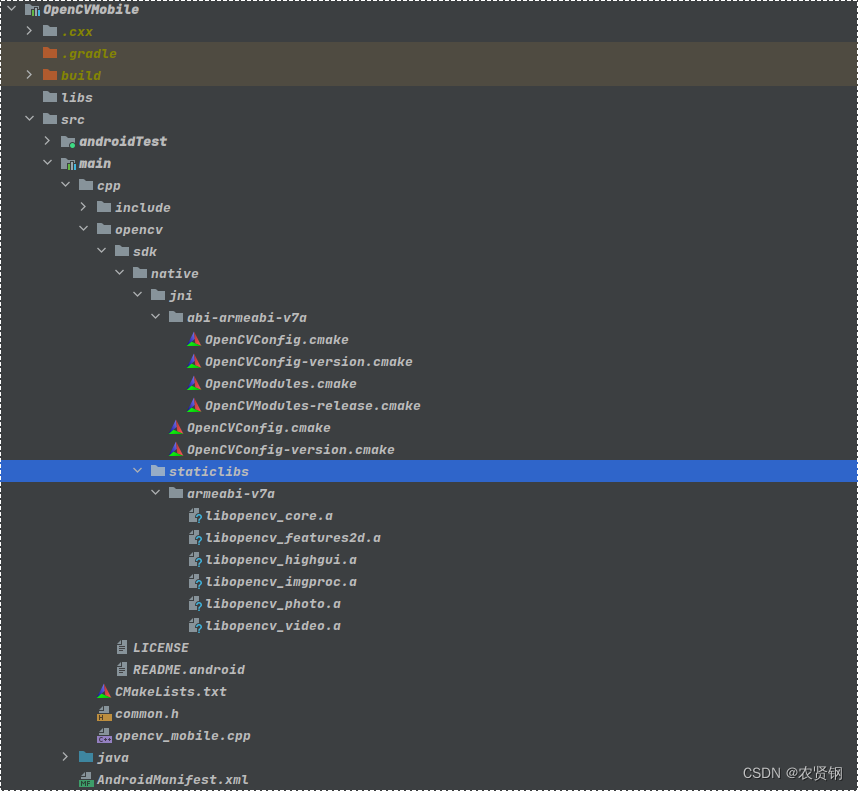Expand the include folder
The width and height of the screenshot is (858, 791).
(x=83, y=207)
